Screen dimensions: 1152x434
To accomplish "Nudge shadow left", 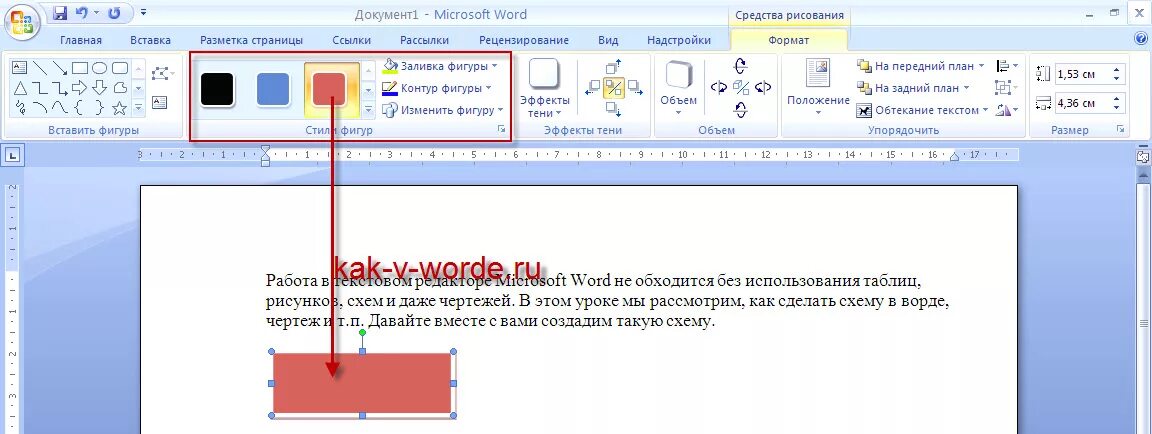I will click(593, 89).
